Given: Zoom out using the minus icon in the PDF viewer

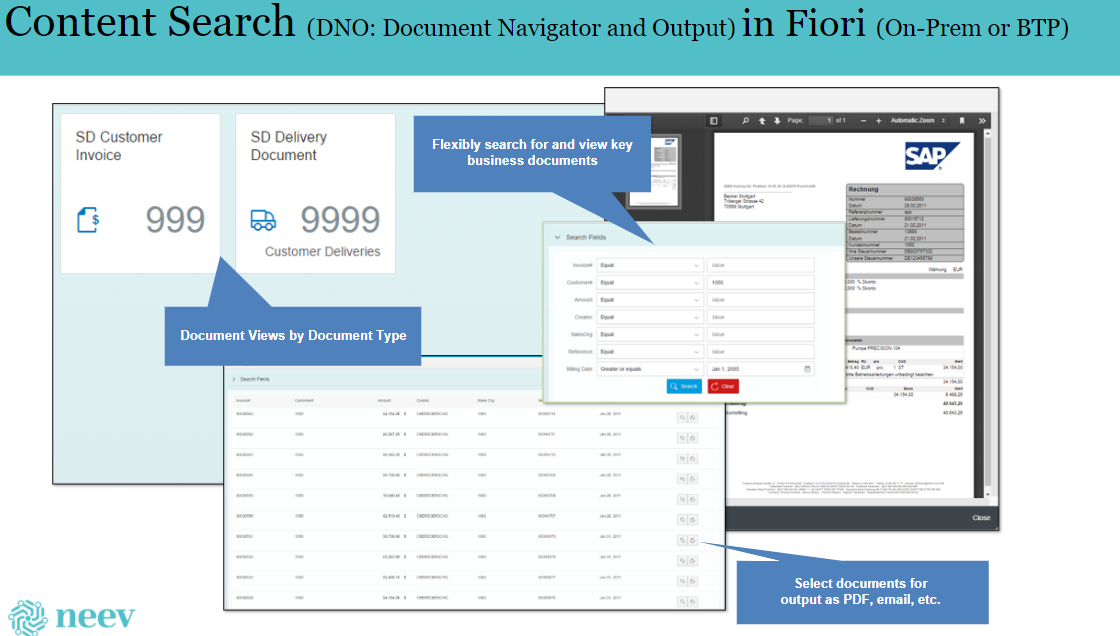Looking at the screenshot, I should (x=864, y=121).
